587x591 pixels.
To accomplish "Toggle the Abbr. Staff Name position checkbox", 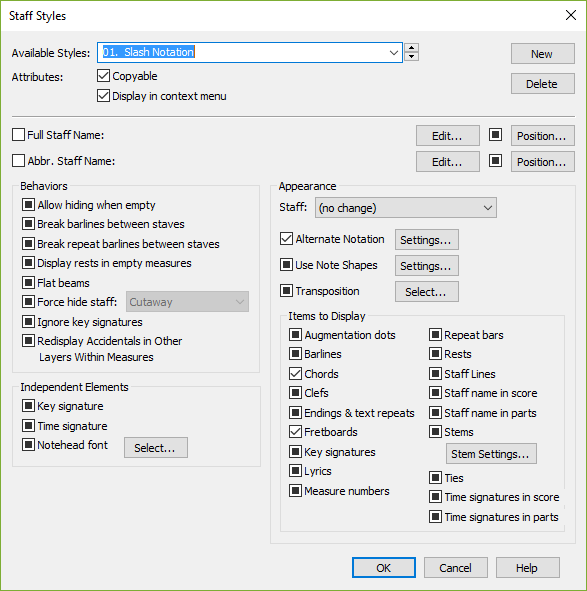I will pyautogui.click(x=495, y=161).
